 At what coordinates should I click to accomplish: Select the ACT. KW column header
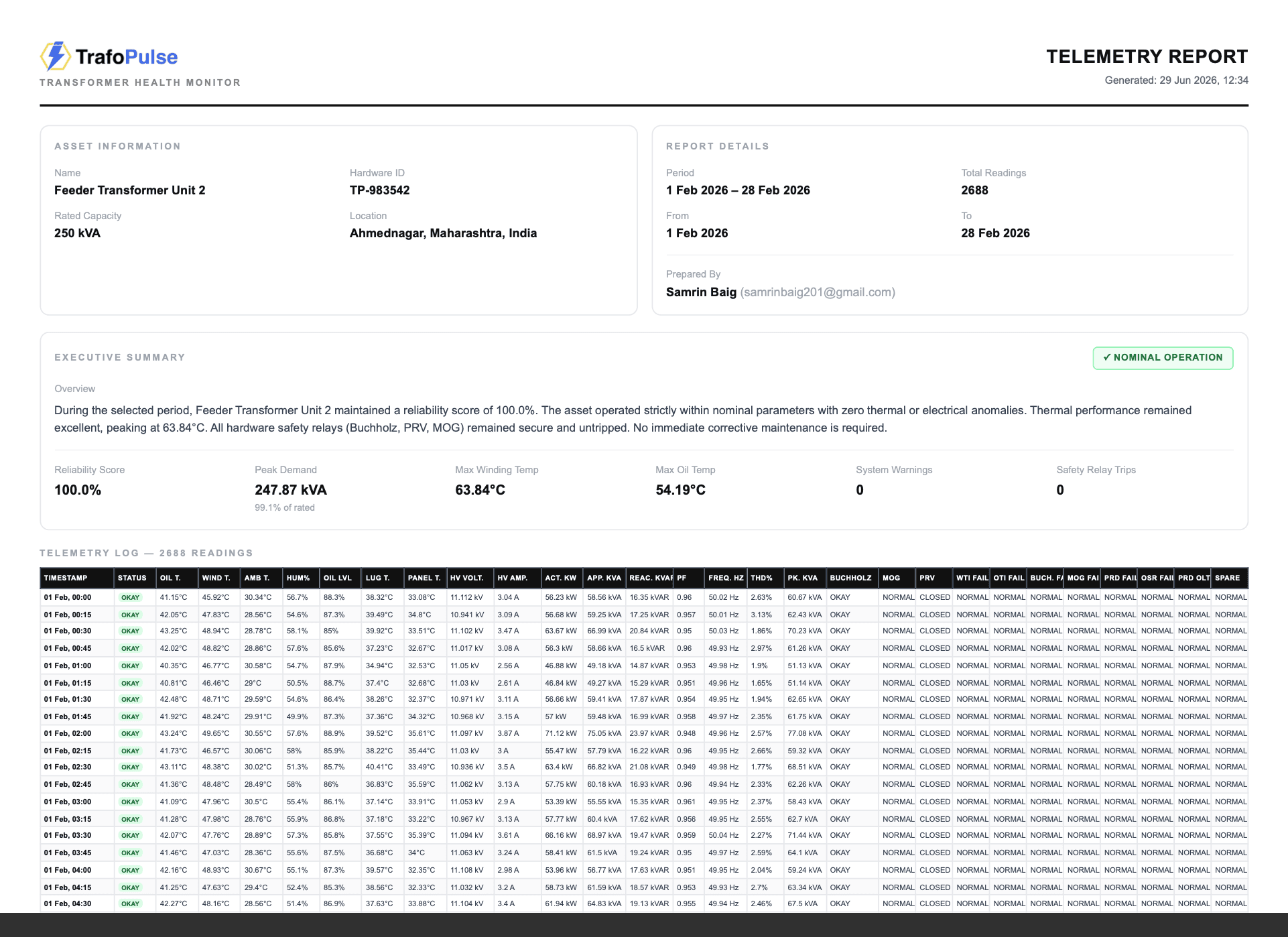coord(561,578)
